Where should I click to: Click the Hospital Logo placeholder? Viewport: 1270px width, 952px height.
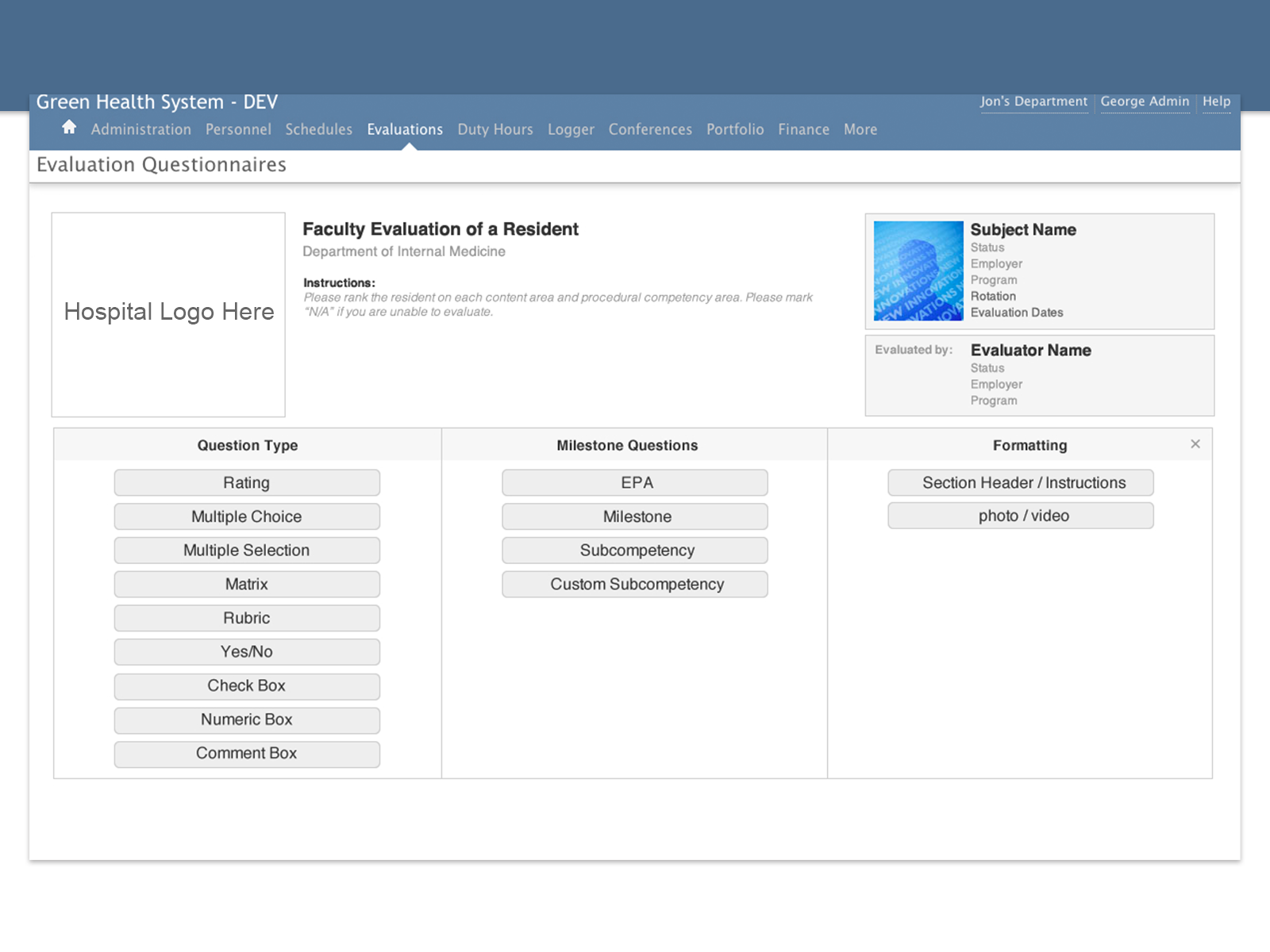coord(167,312)
